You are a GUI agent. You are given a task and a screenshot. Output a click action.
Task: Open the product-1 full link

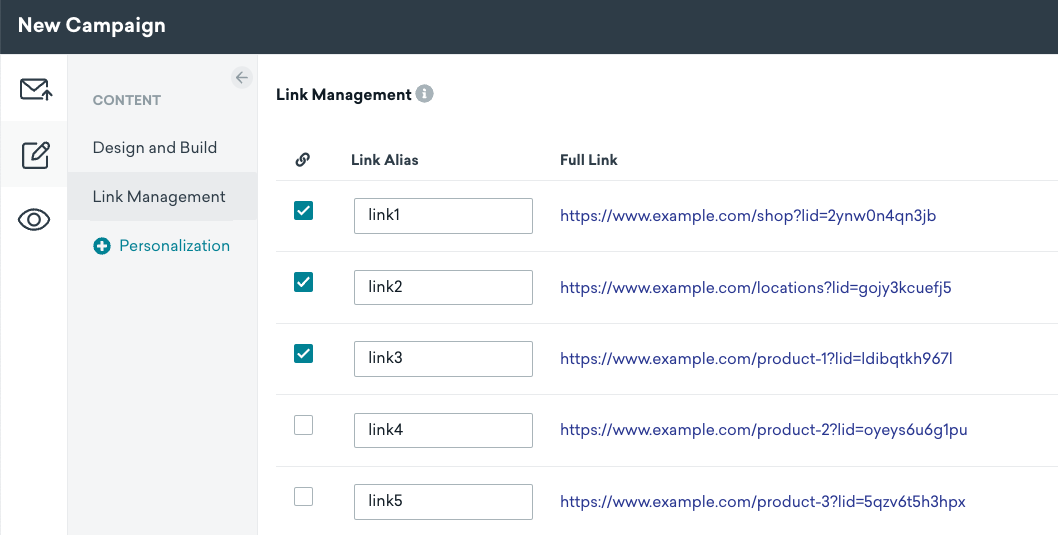point(756,359)
